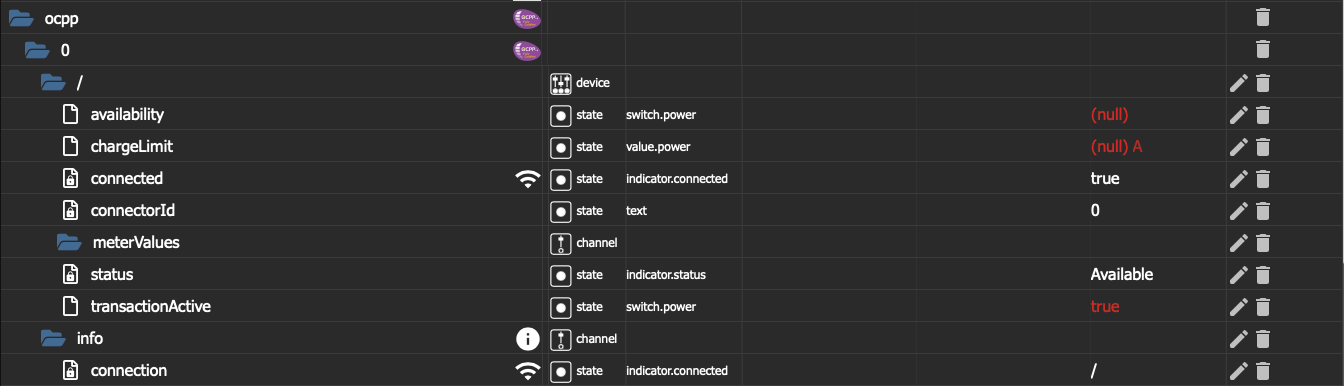This screenshot has width=1344, height=386.
Task: Click the wifi icon beside connected state
Action: click(x=527, y=179)
